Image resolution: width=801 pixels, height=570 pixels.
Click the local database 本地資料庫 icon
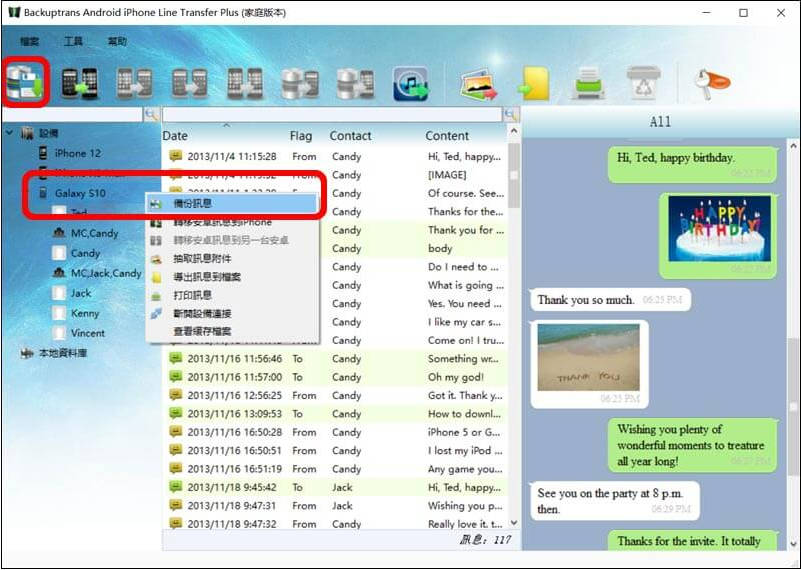click(27, 353)
